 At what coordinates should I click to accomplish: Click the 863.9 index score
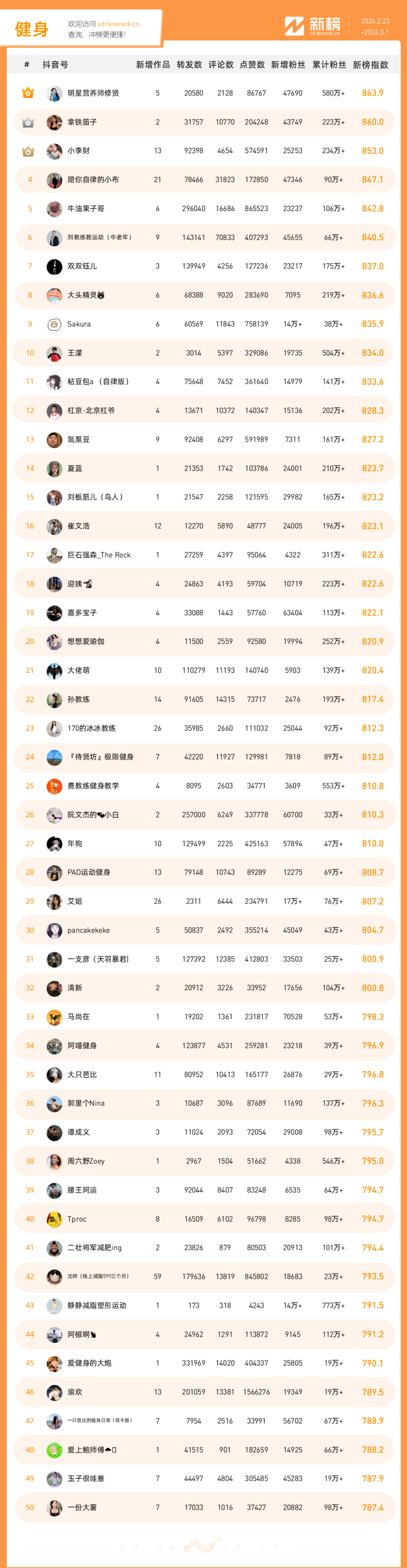click(x=372, y=93)
